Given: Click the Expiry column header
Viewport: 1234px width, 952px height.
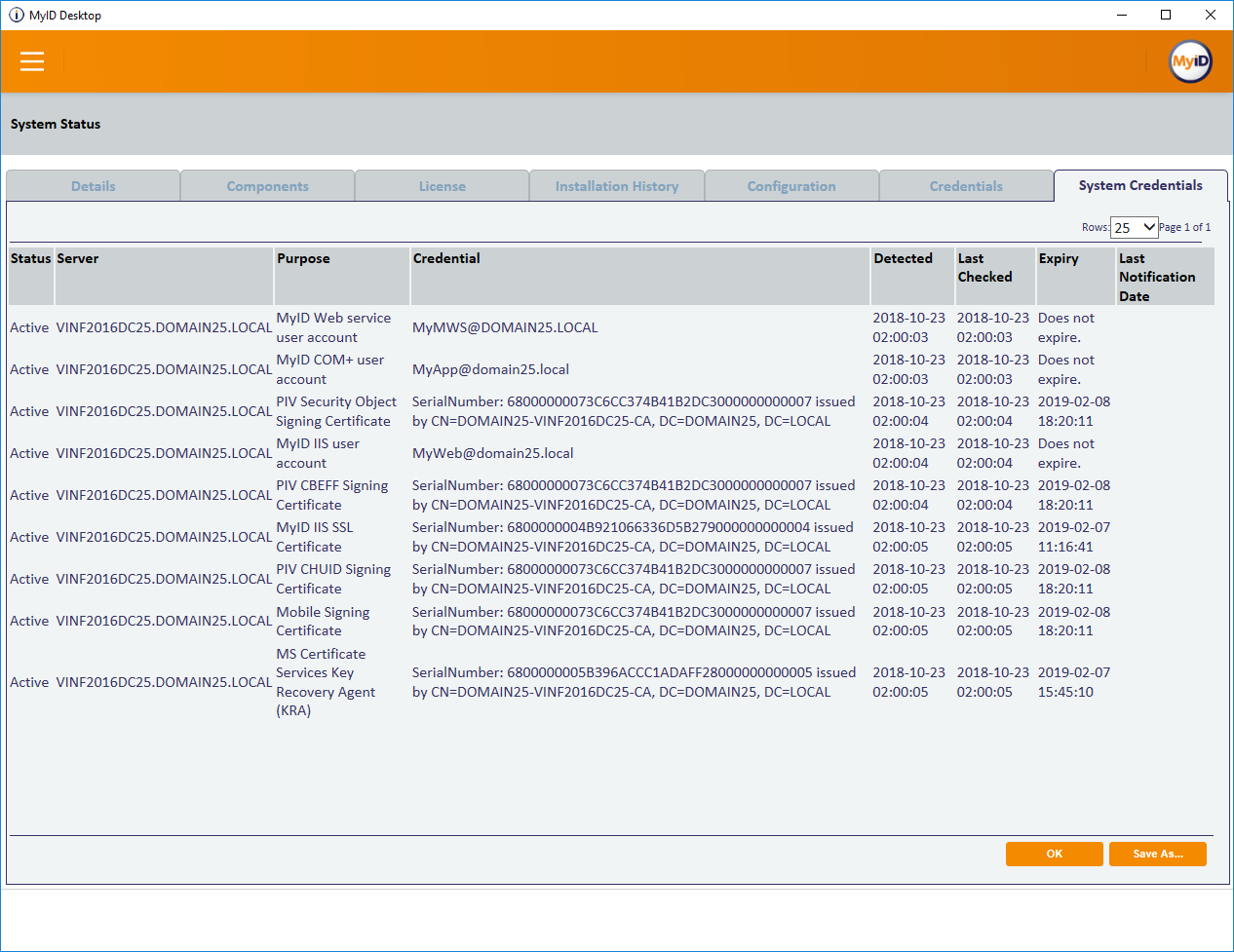Looking at the screenshot, I should click(x=1059, y=258).
